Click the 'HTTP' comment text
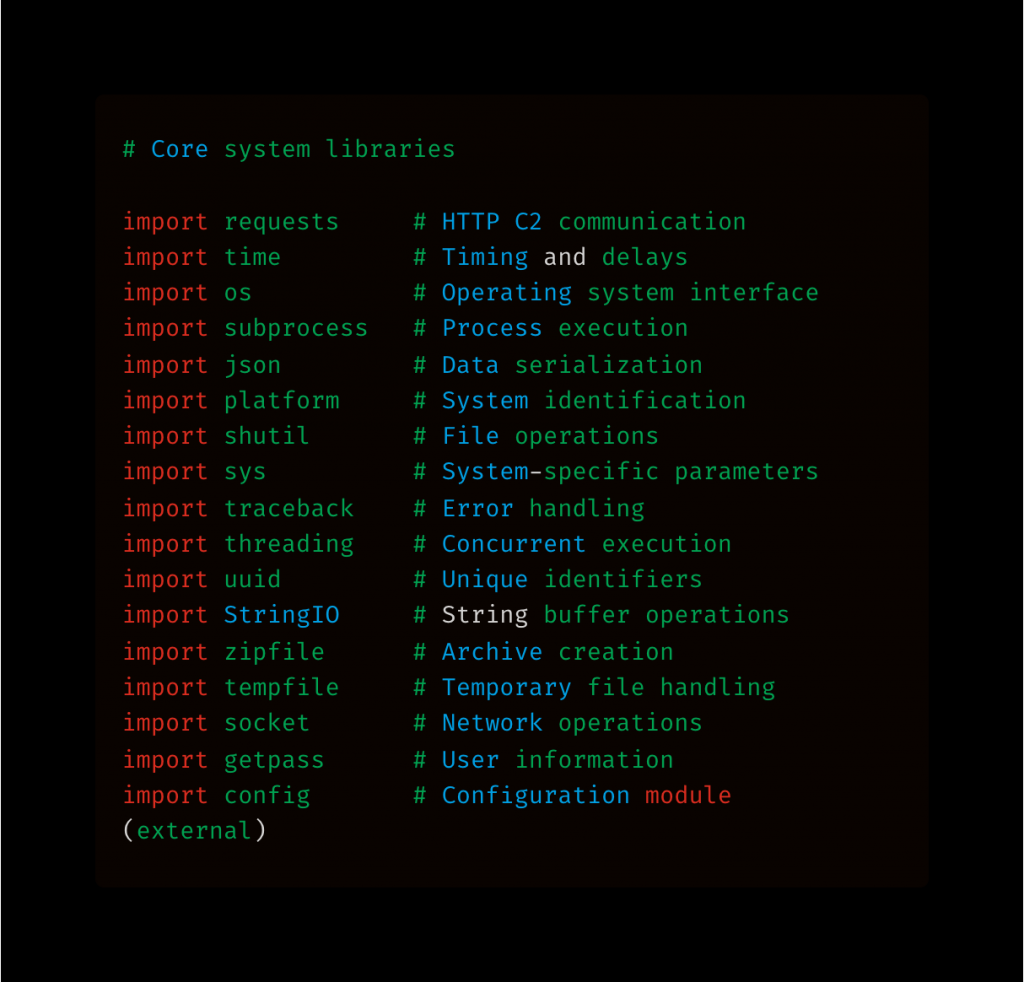Screen dimensions: 1024x982 pyautogui.click(x=470, y=222)
